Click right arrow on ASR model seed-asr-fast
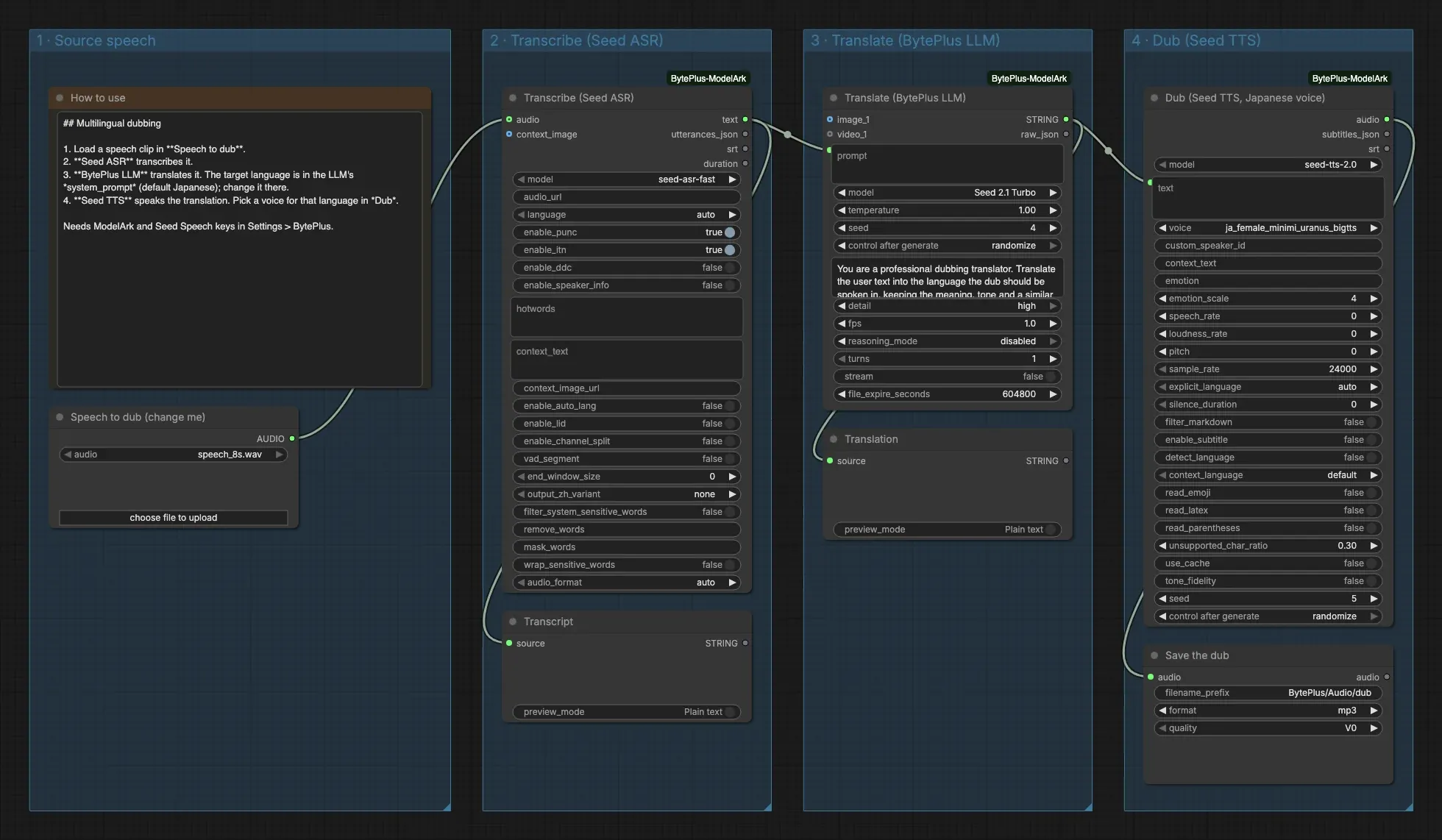Image resolution: width=1442 pixels, height=840 pixels. (x=732, y=179)
